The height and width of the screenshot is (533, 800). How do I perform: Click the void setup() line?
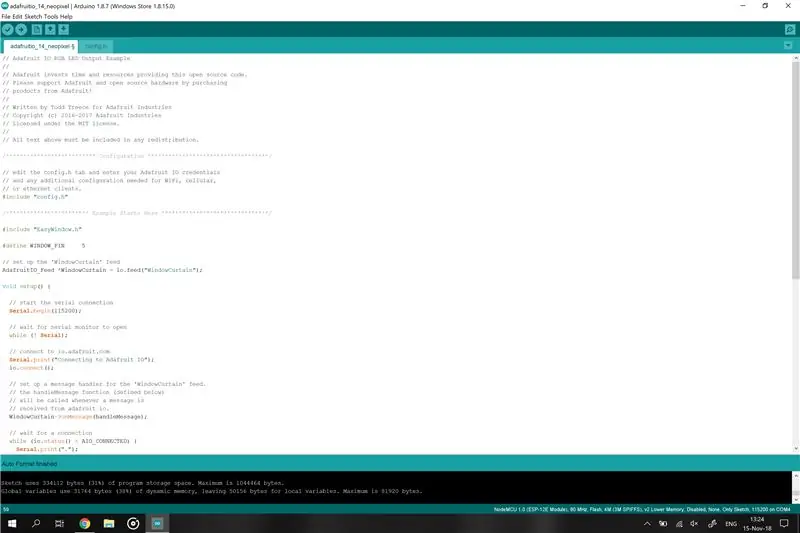click(x=26, y=287)
